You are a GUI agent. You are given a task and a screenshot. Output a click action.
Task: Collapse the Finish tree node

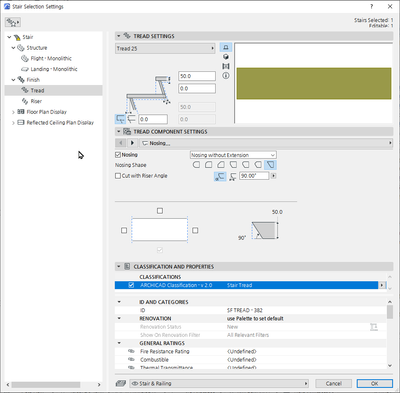13,80
